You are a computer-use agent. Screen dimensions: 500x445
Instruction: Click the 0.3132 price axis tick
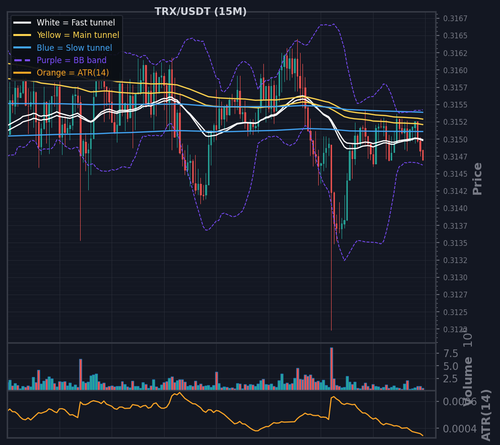coord(455,260)
